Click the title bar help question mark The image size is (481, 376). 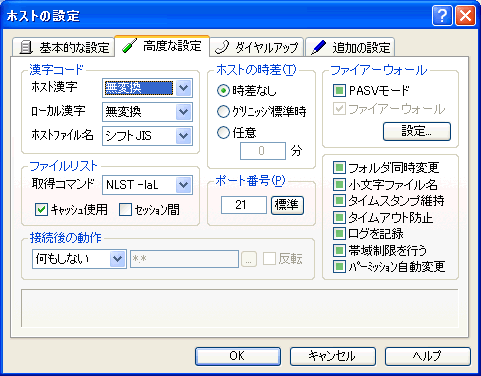(442, 15)
